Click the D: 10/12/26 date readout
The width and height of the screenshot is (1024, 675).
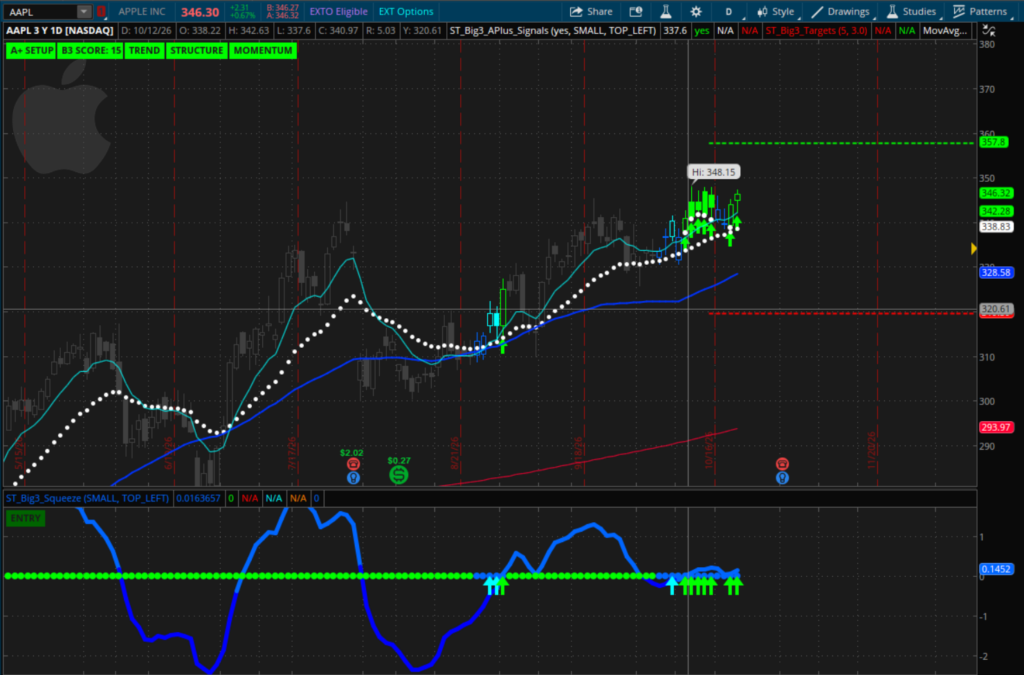pyautogui.click(x=146, y=31)
